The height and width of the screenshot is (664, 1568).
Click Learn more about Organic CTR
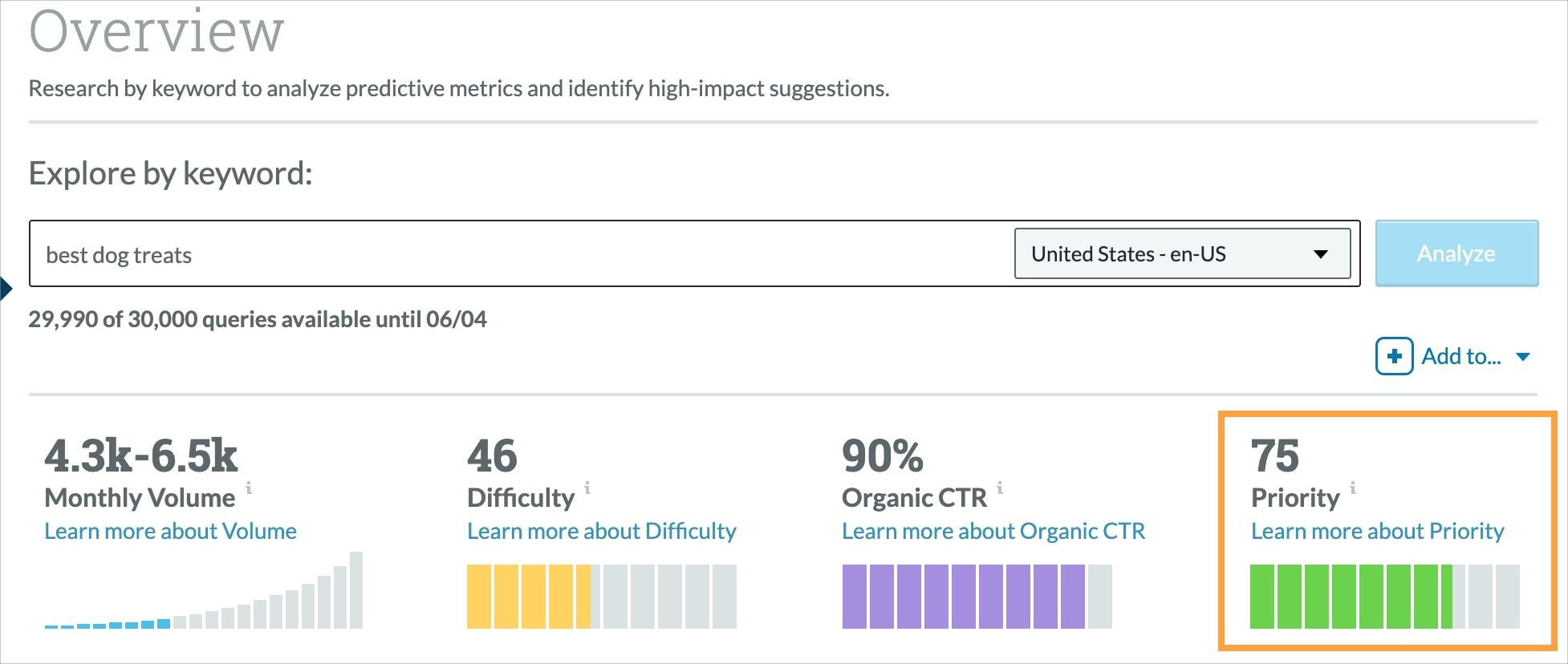[993, 530]
